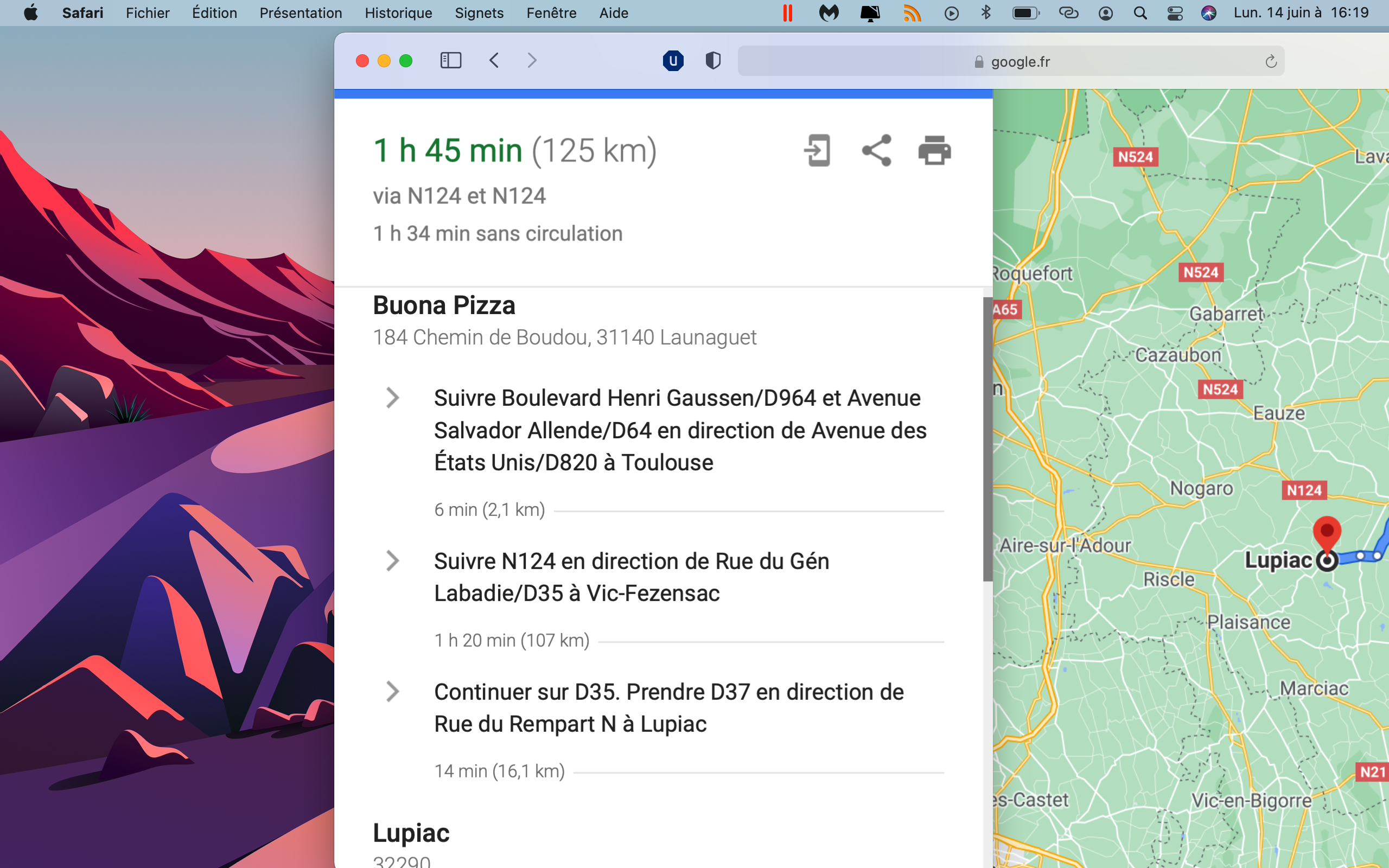The height and width of the screenshot is (868, 1389).
Task: Click the blue U extension icon
Action: point(673,60)
